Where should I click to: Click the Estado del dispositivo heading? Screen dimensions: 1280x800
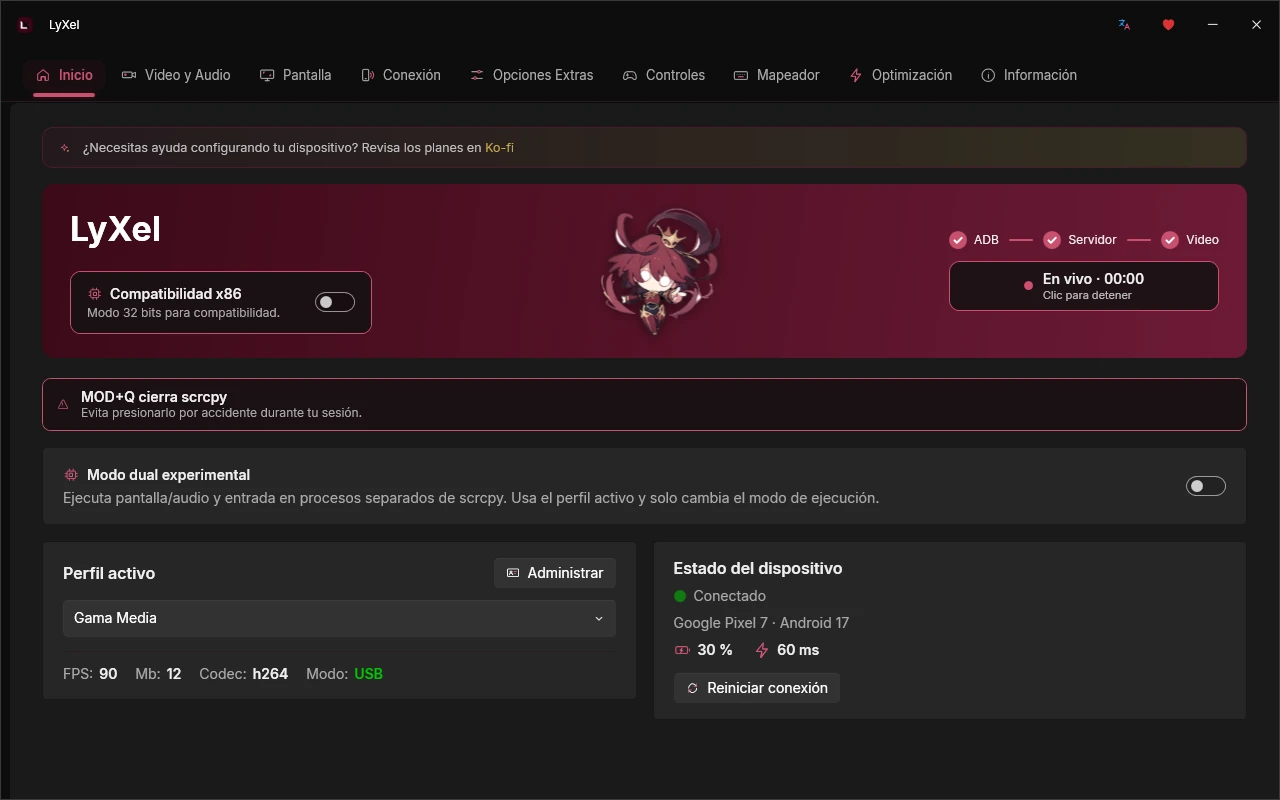point(758,568)
